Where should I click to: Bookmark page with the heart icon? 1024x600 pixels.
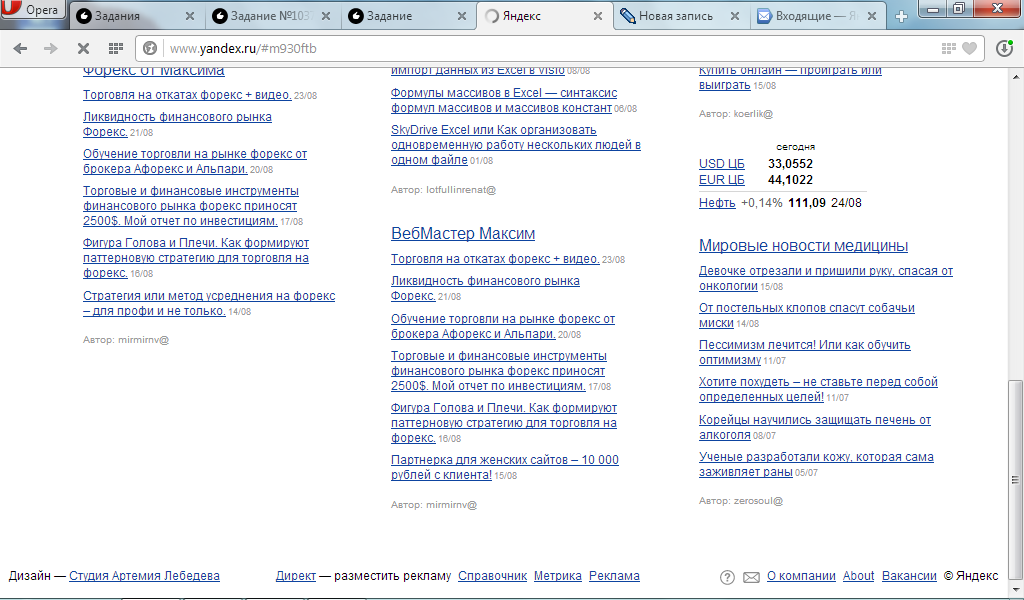(x=970, y=48)
